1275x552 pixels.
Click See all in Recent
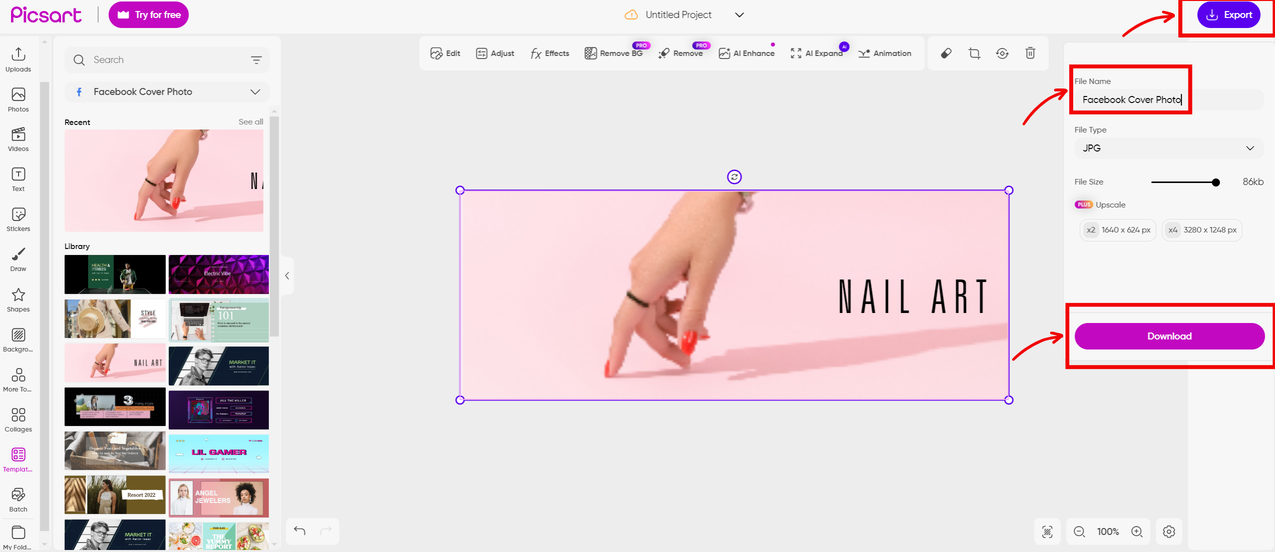pyautogui.click(x=251, y=122)
